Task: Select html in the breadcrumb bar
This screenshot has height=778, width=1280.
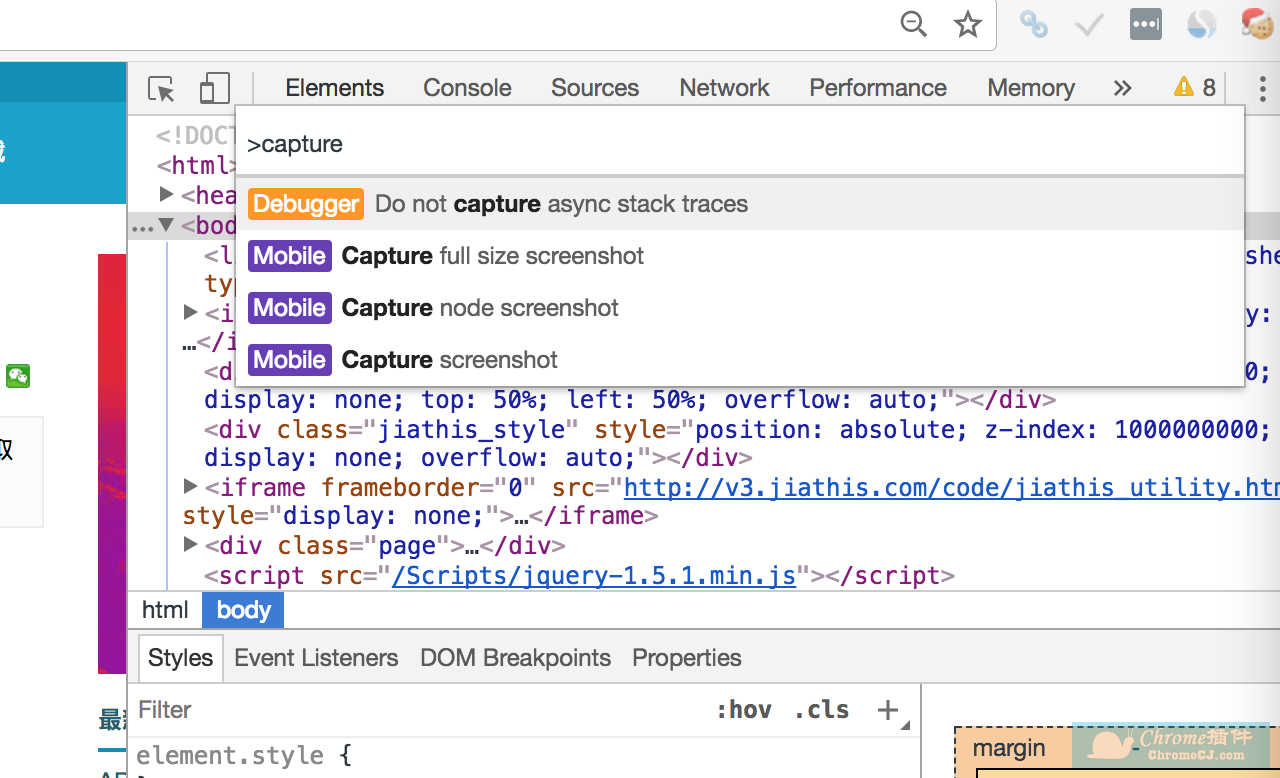Action: [x=165, y=610]
